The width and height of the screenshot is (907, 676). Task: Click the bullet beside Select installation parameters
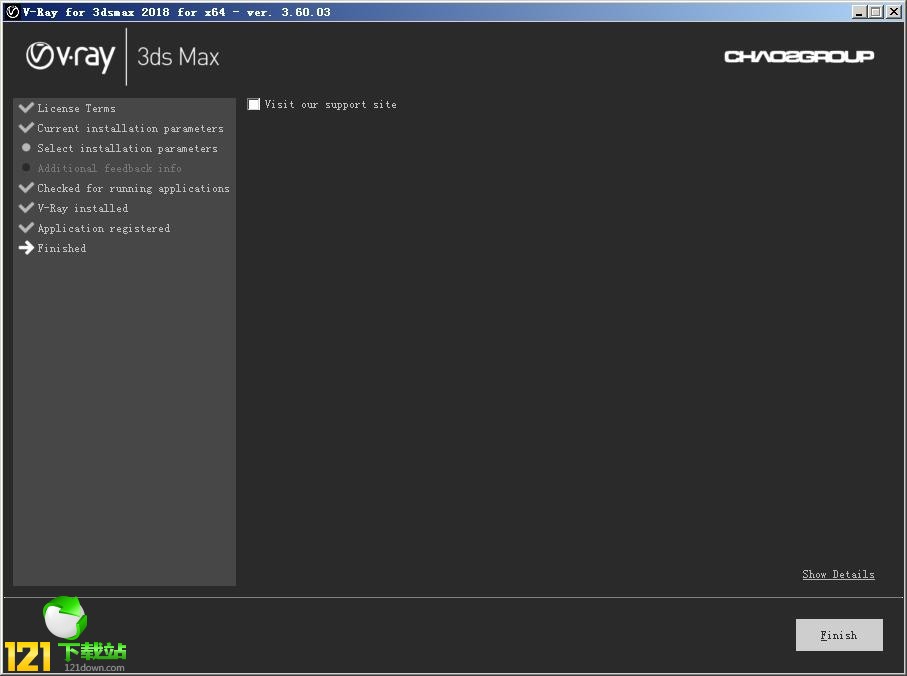[x=26, y=148]
